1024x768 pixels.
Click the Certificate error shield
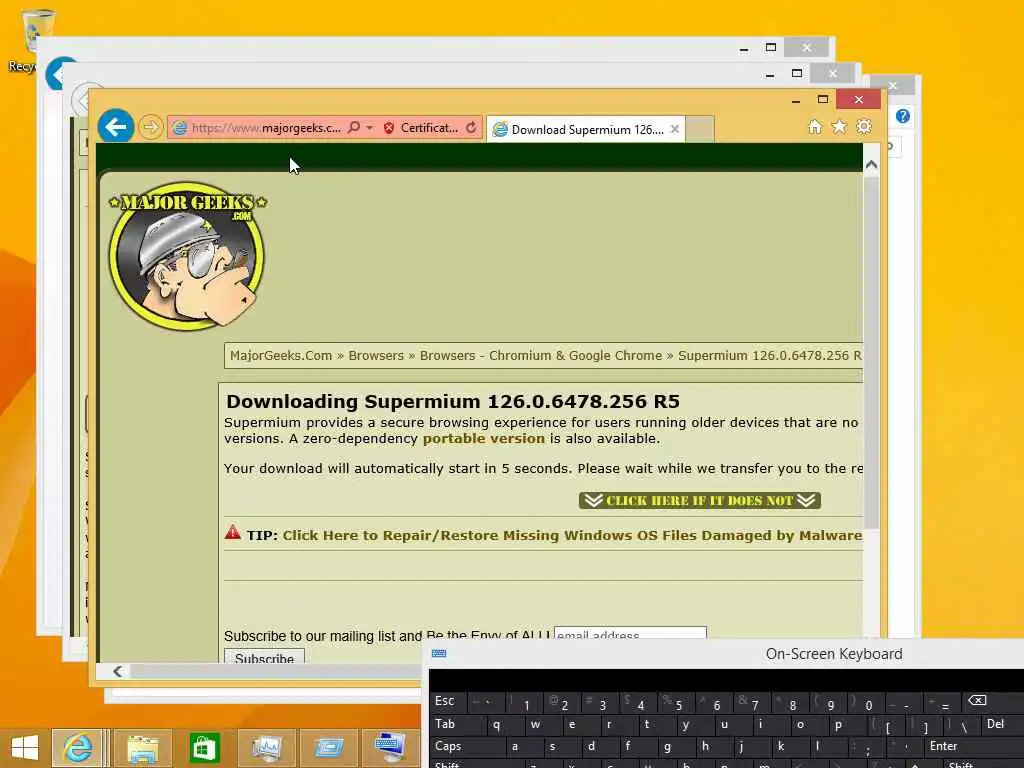tap(389, 128)
